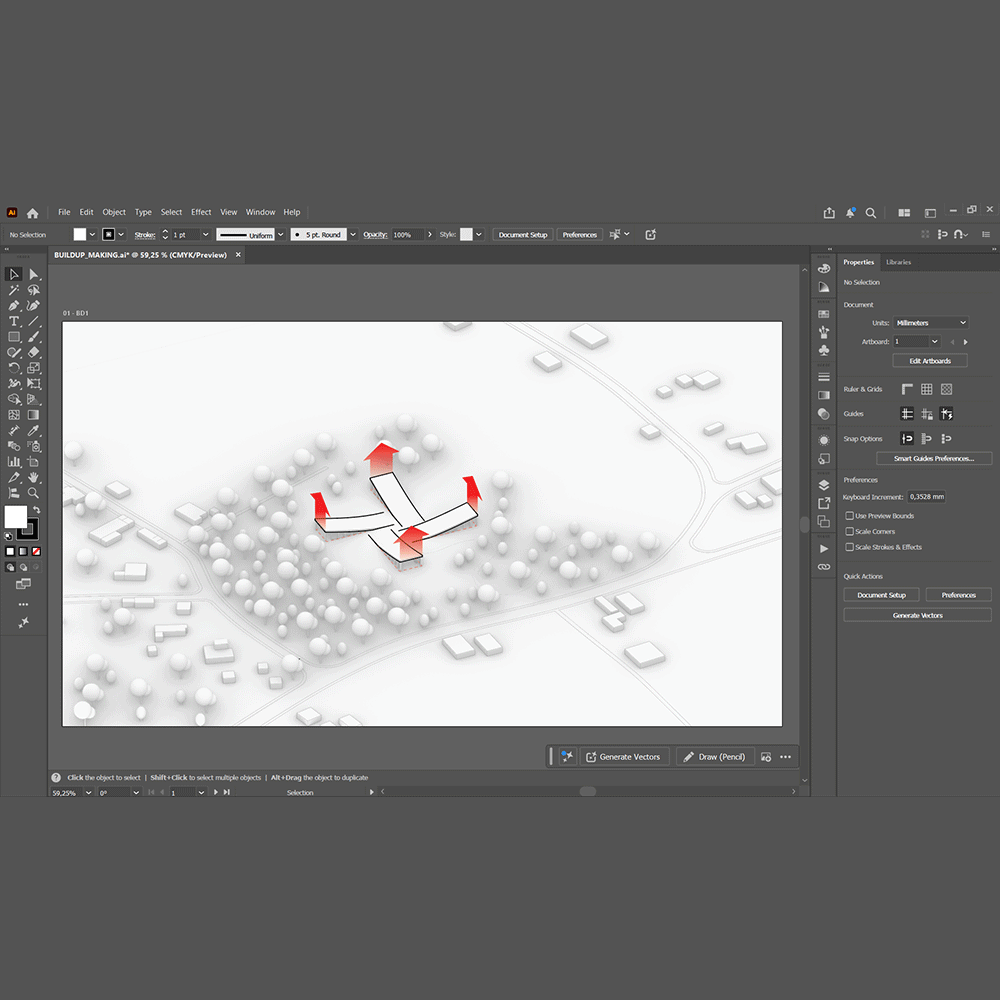Viewport: 1000px width, 1000px height.
Task: Select the Hand tool
Action: point(34,477)
